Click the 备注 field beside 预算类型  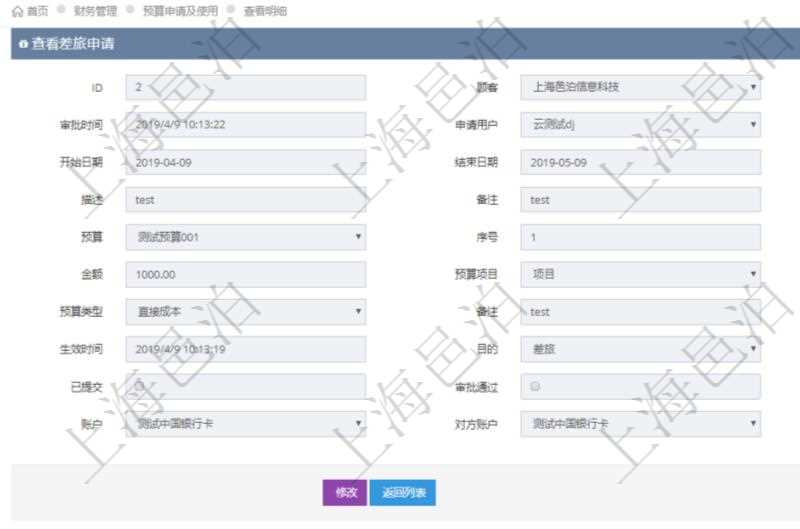(640, 312)
